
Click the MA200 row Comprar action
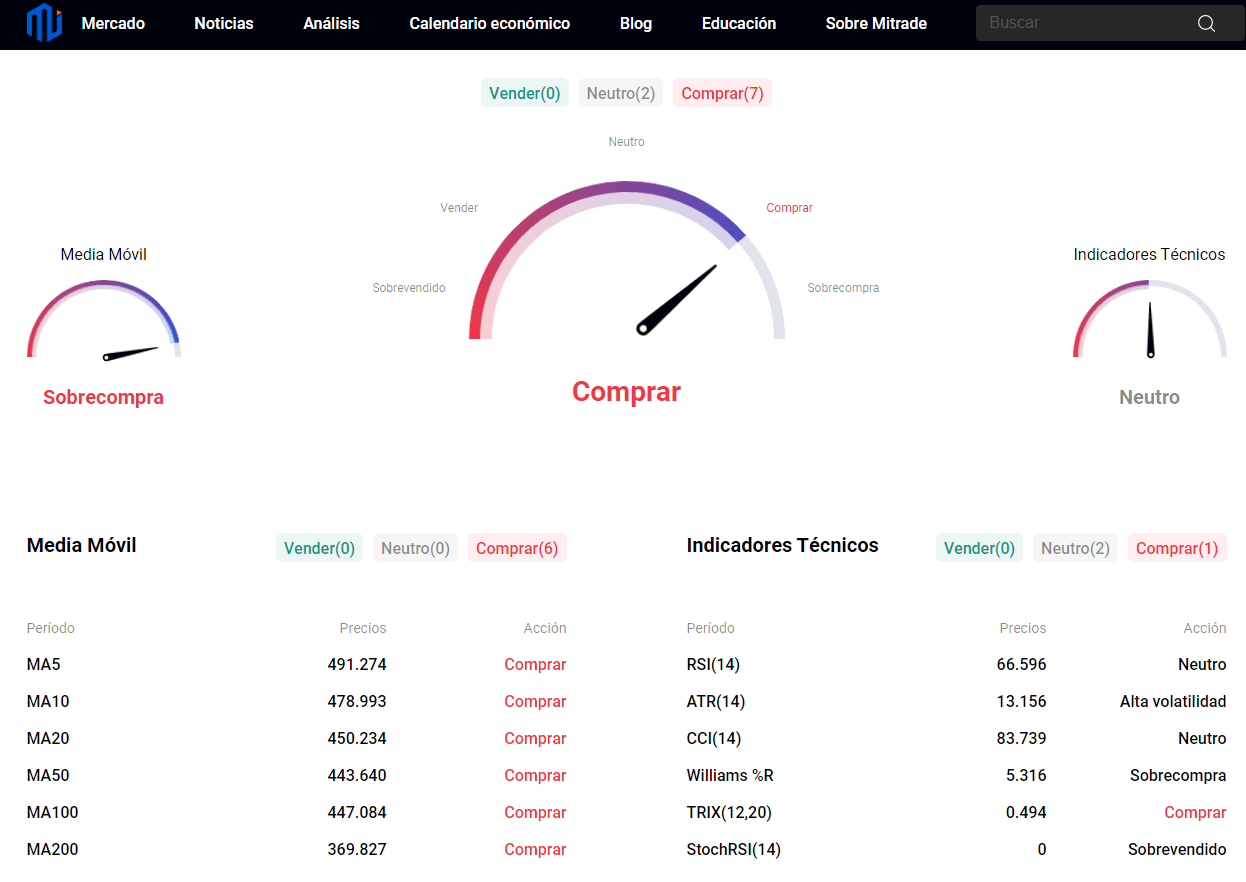[535, 849]
